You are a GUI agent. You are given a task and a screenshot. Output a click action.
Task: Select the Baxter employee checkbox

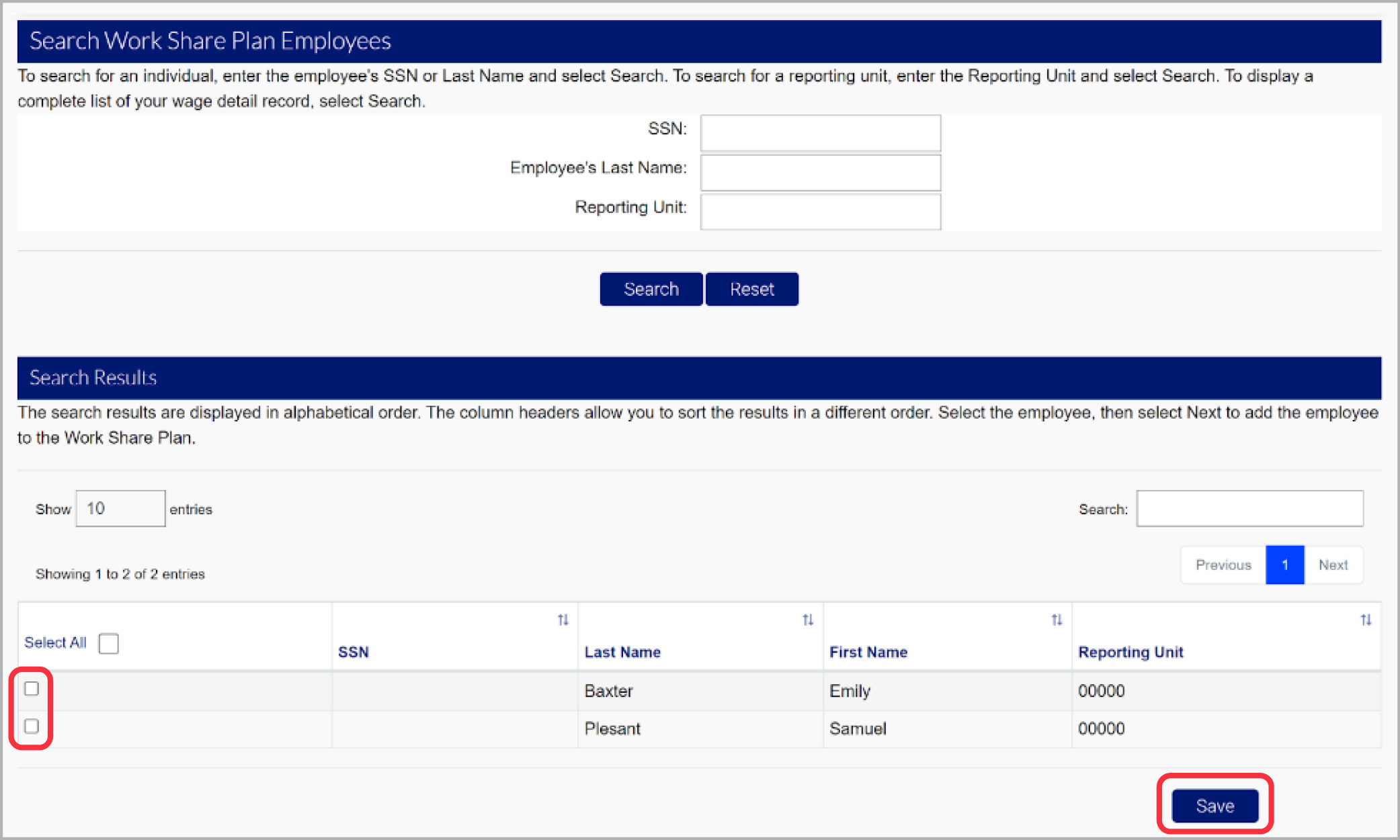pos(32,689)
